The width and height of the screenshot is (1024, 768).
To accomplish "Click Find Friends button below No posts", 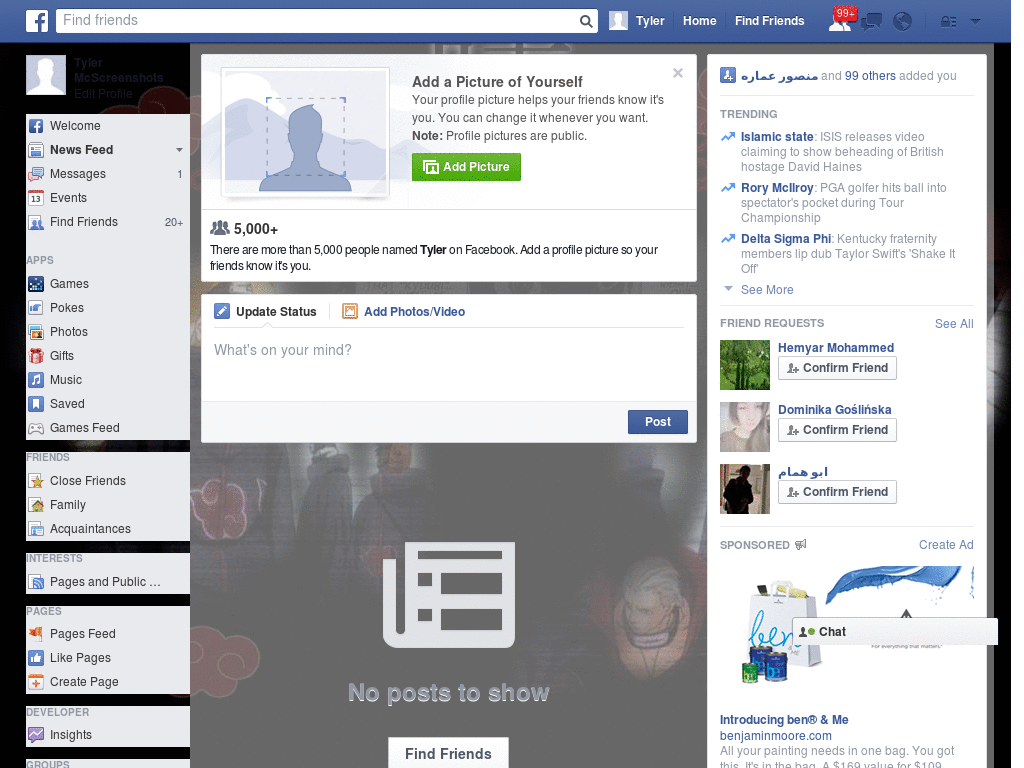I will [x=448, y=754].
